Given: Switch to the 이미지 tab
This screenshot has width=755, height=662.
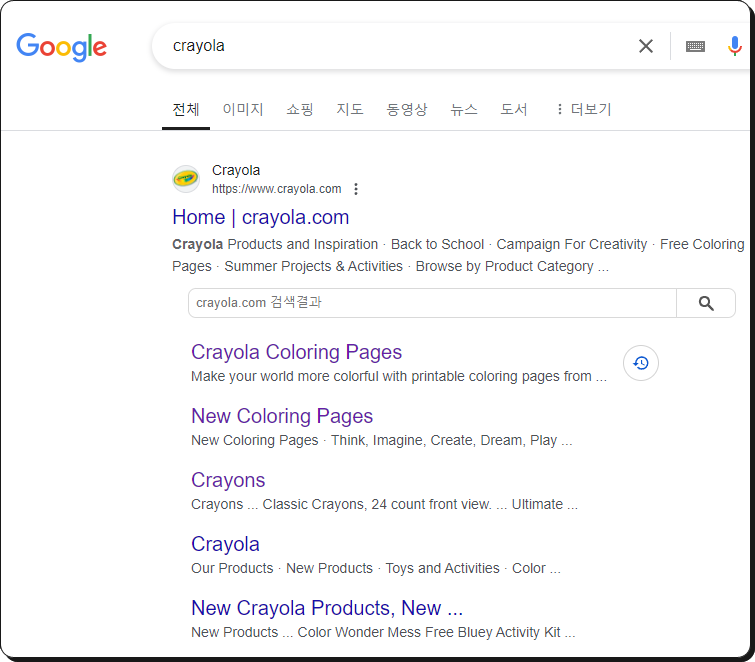Looking at the screenshot, I should point(243,110).
